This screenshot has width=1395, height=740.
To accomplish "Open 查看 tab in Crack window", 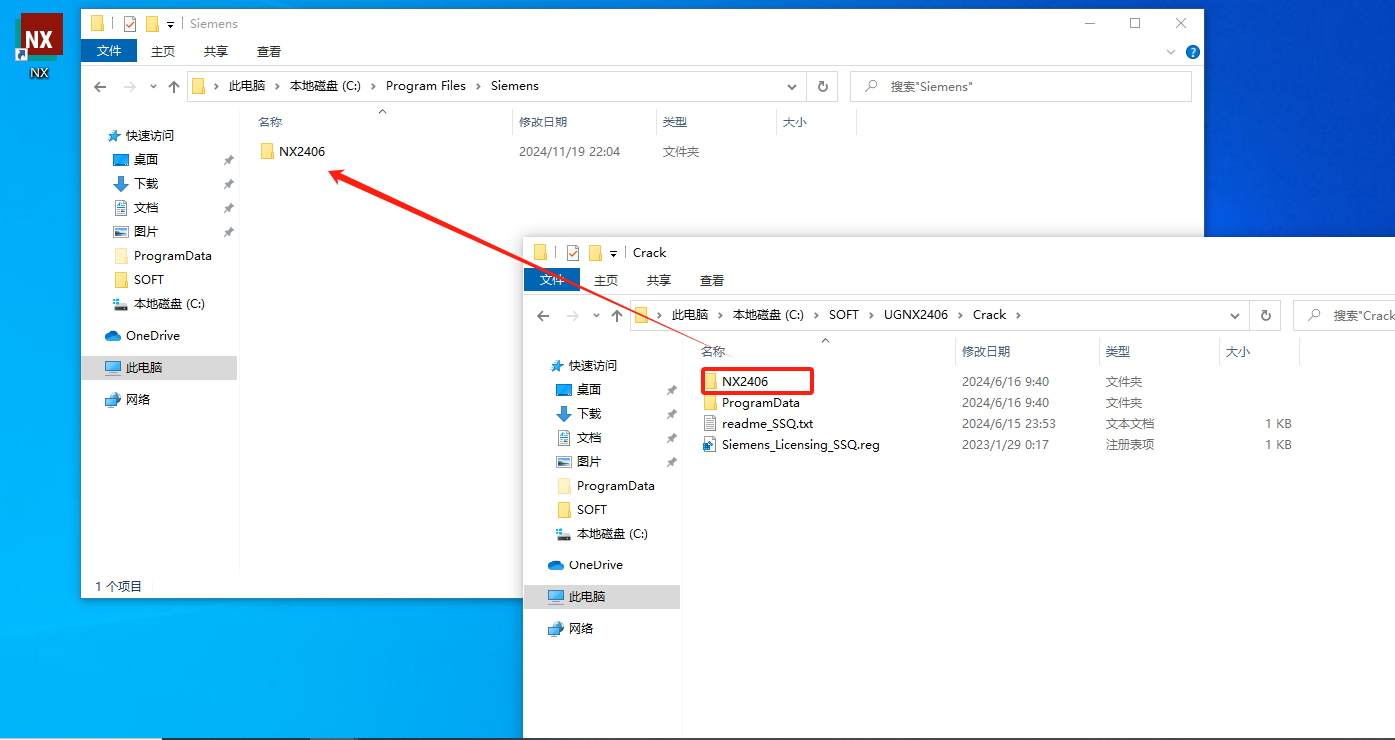I will click(712, 280).
